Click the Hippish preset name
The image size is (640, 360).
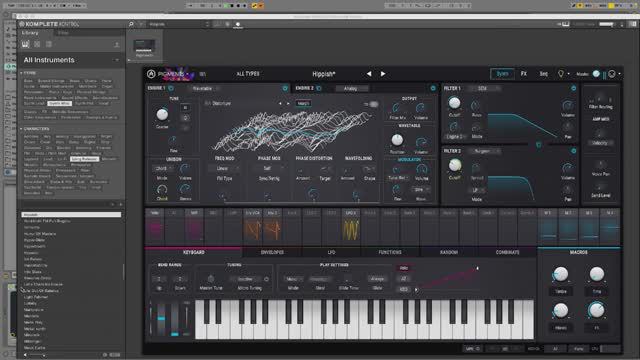click(324, 74)
